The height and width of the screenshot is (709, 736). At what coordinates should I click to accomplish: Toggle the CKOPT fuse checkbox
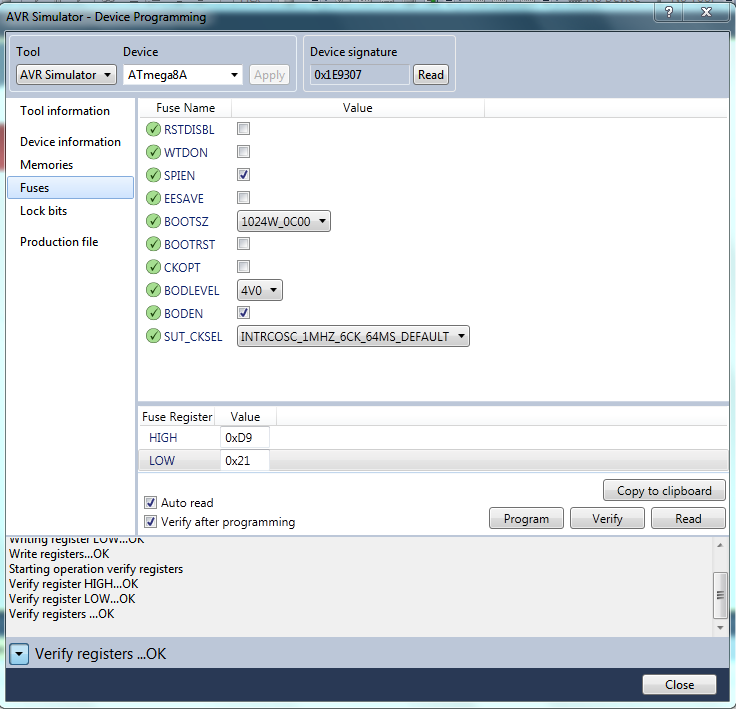(243, 267)
